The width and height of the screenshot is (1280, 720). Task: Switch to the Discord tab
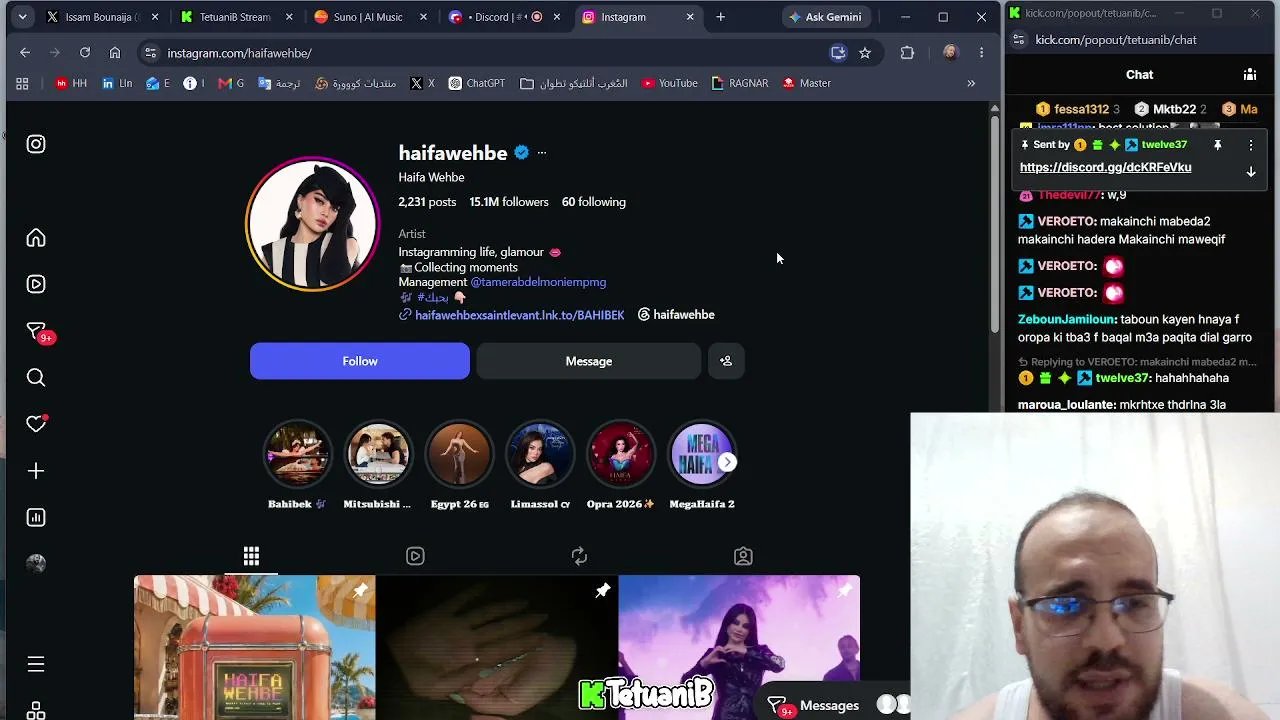point(504,17)
